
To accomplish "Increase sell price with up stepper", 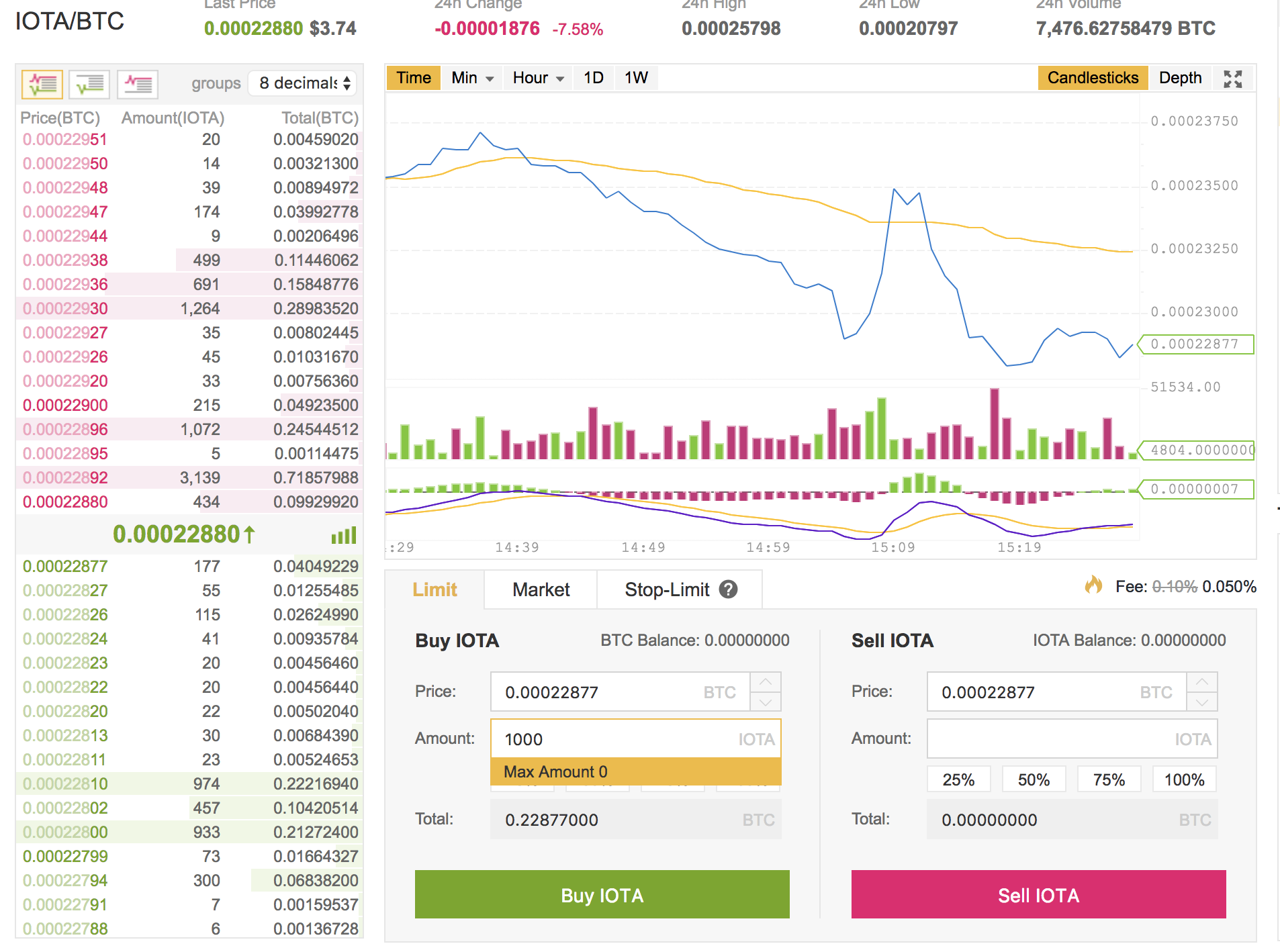I will (1202, 682).
